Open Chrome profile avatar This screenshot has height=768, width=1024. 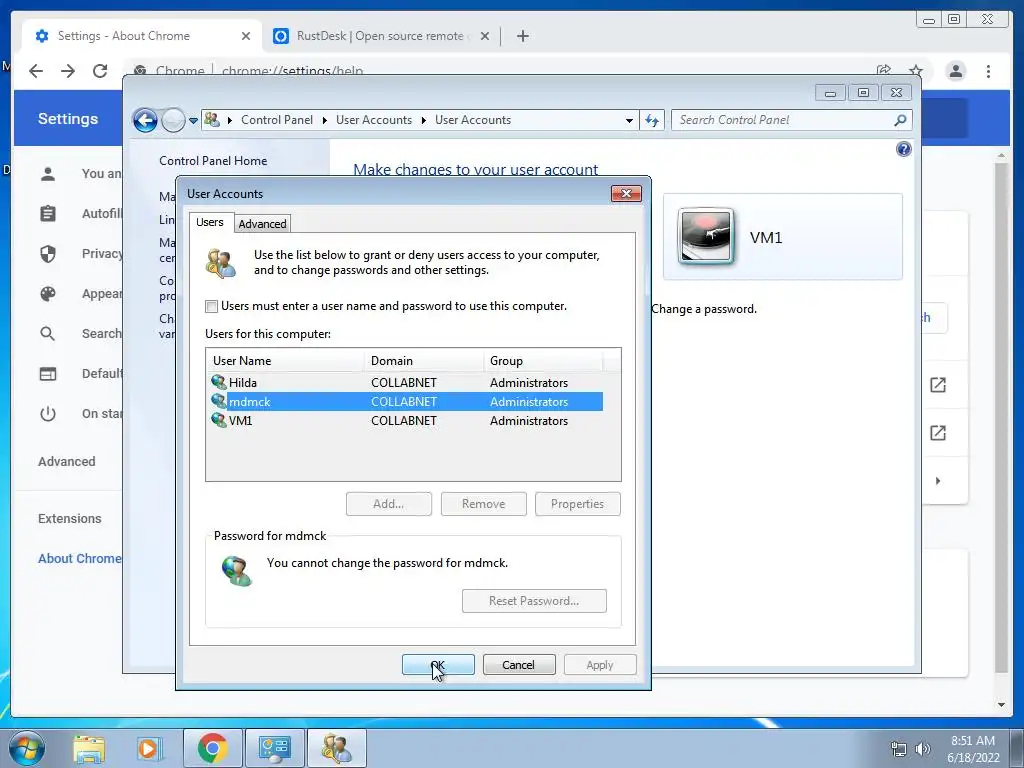point(955,71)
